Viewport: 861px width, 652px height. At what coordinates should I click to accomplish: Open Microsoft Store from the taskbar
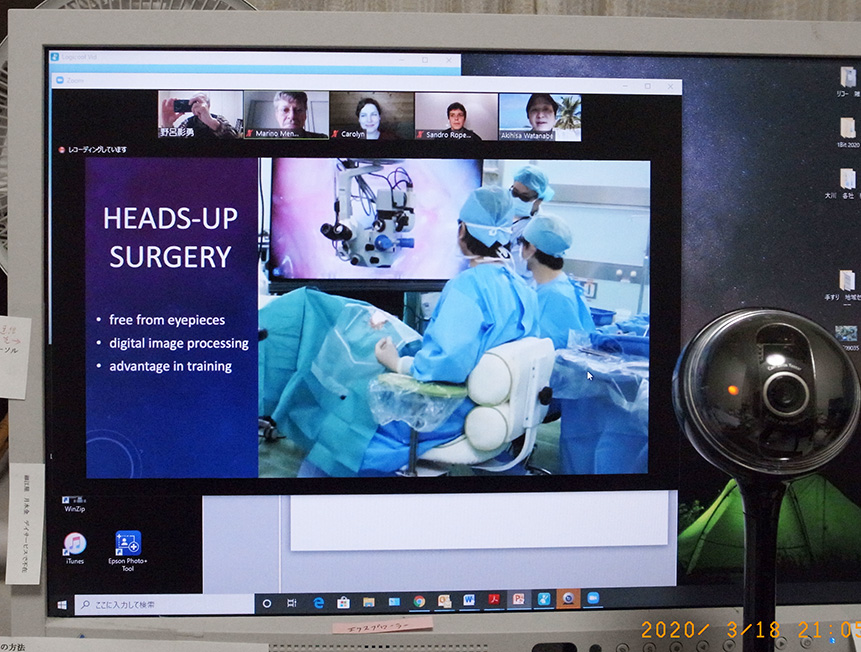(x=344, y=603)
